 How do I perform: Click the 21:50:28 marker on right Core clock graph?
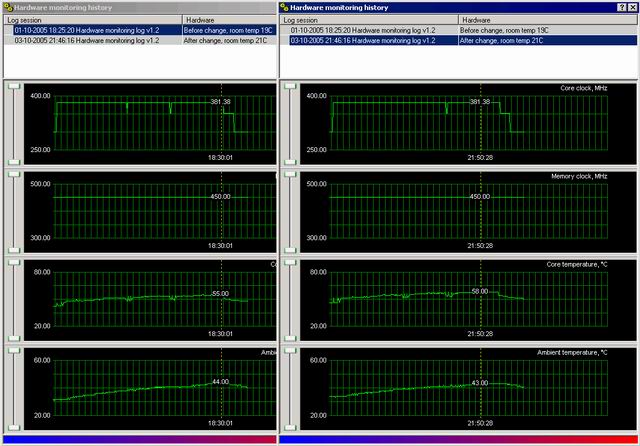pos(480,158)
